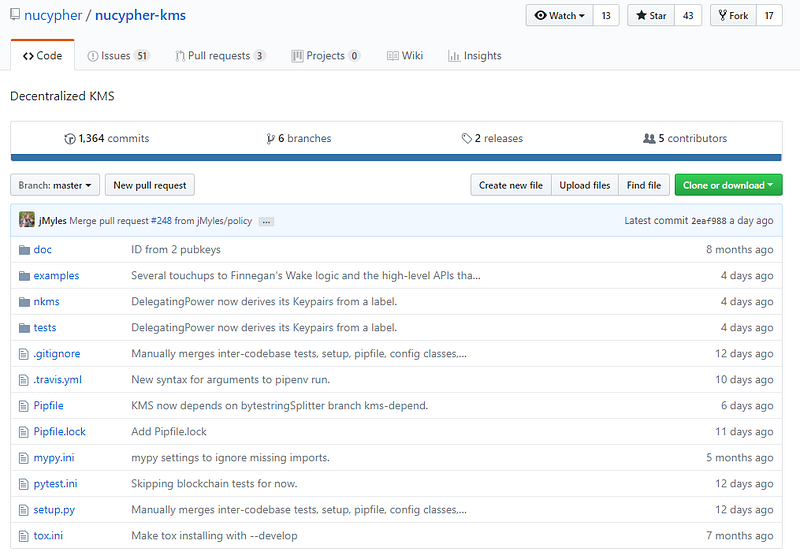Click the repository book icon beside nucypher
Image resolution: width=800 pixels, height=560 pixels.
coord(15,14)
